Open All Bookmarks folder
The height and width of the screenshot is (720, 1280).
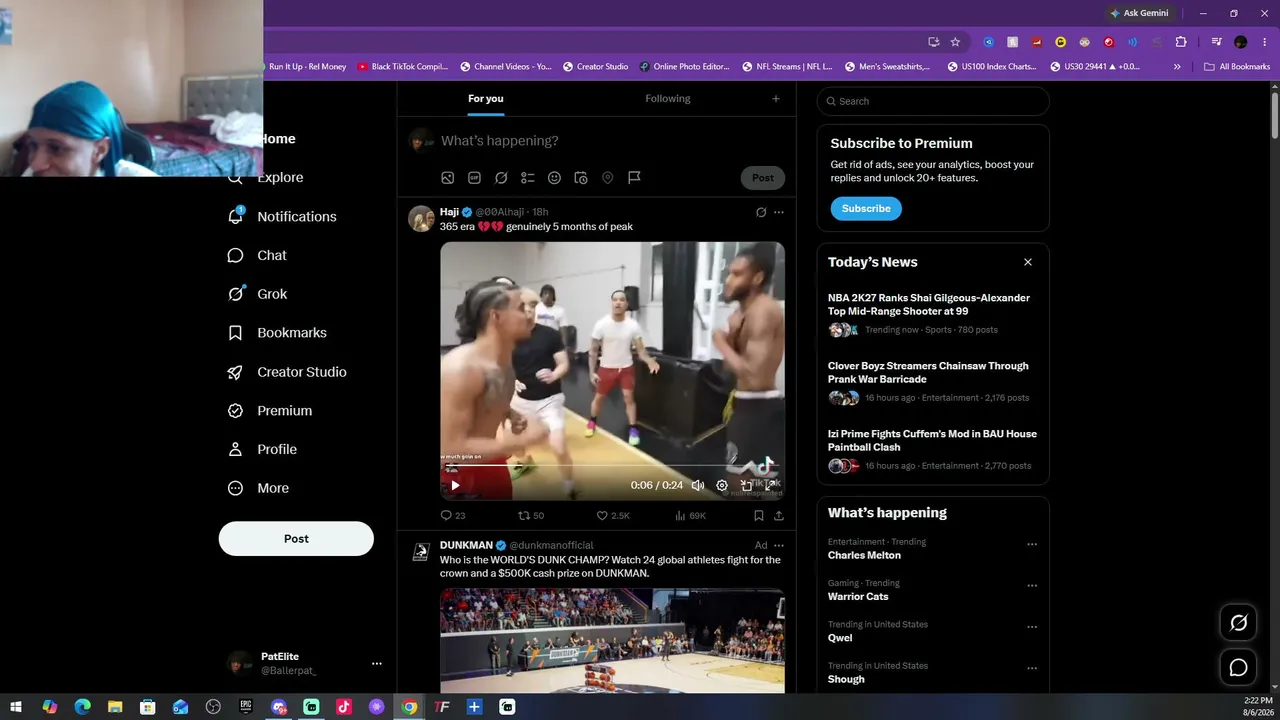(1237, 67)
